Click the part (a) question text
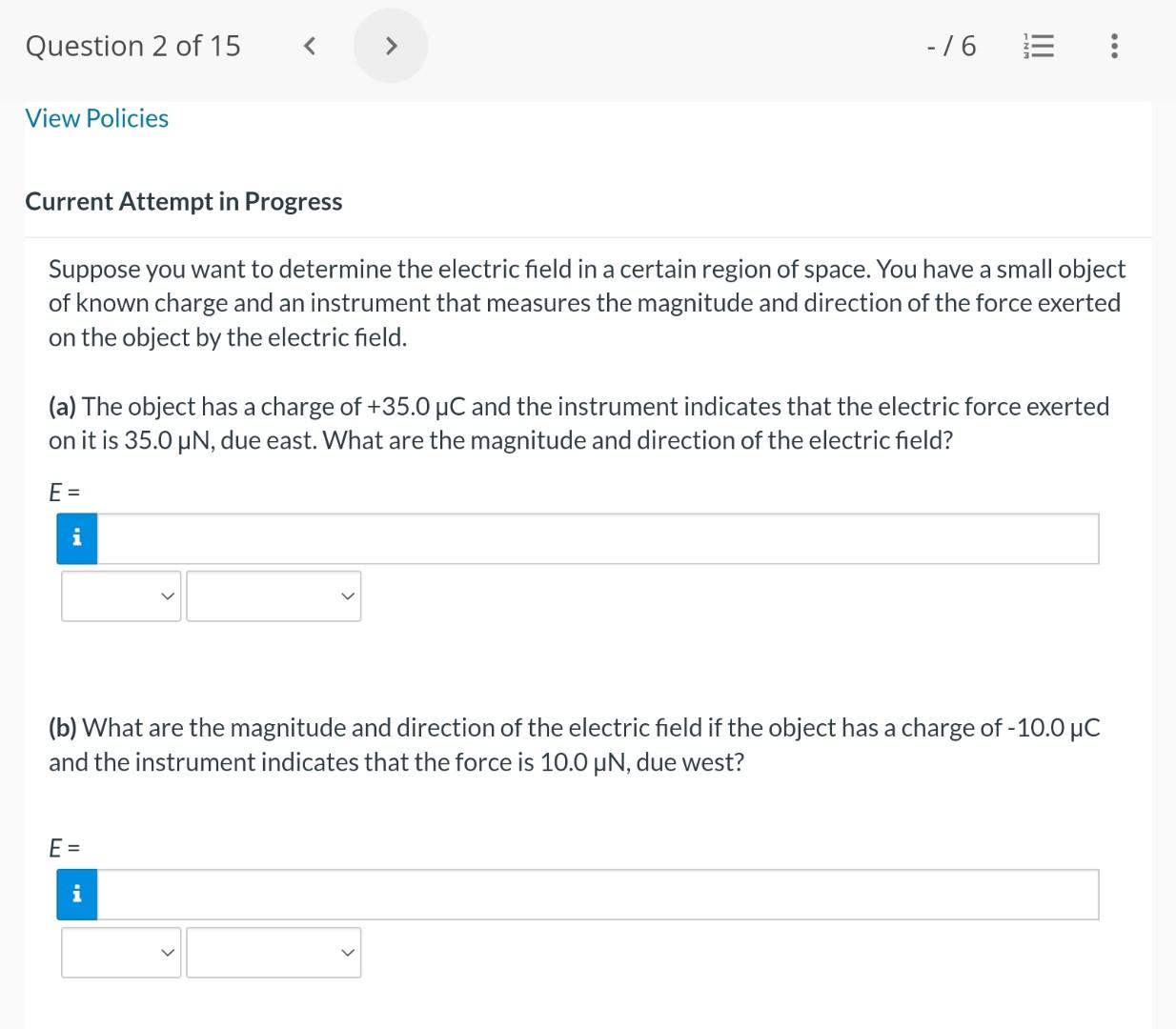This screenshot has height=1029, width=1176. [x=579, y=423]
